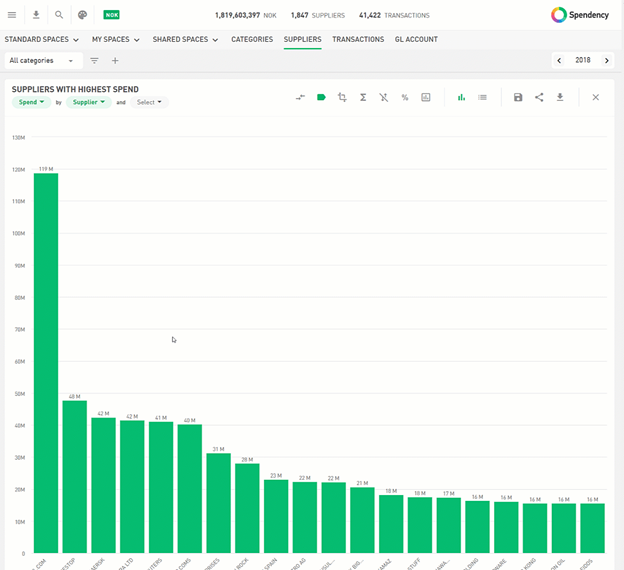Expand the All categories dropdown
The height and width of the screenshot is (570, 624).
pos(39,60)
